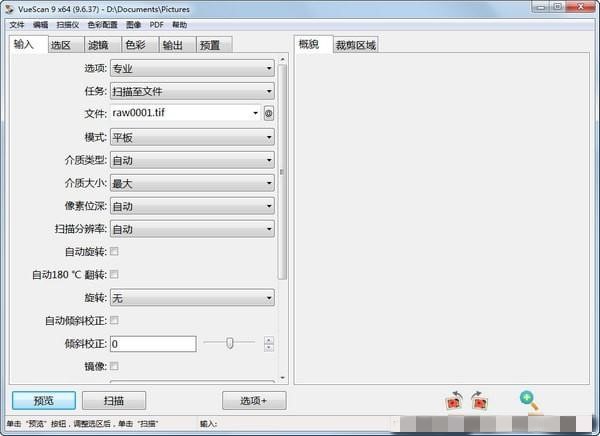Screen dimensions: 600x436
Task: Switch to the 色彩 tab
Action: tap(140, 45)
